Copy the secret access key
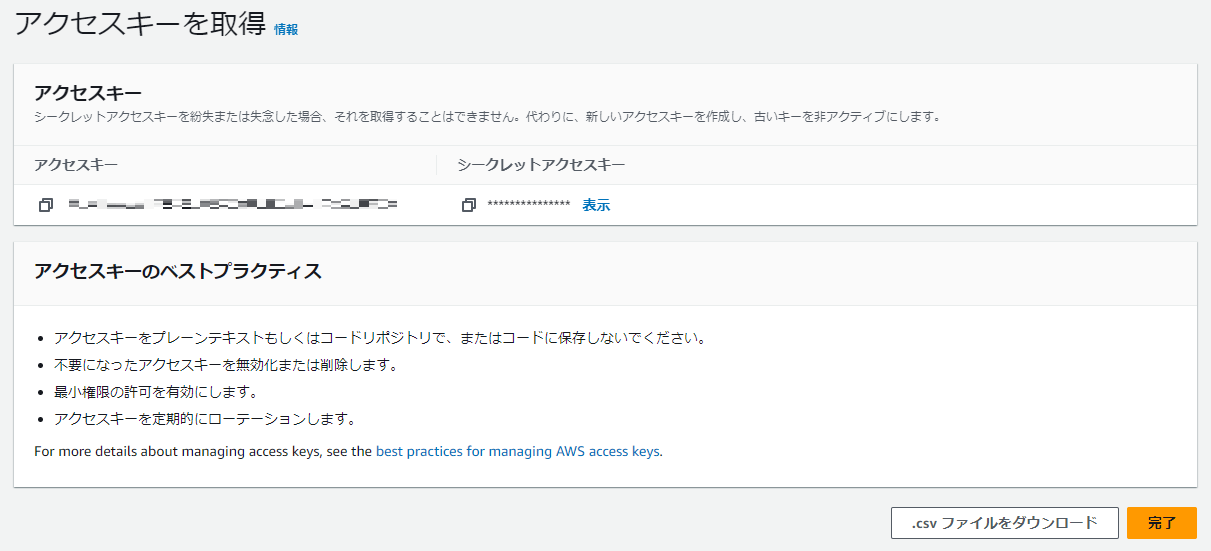 [469, 205]
